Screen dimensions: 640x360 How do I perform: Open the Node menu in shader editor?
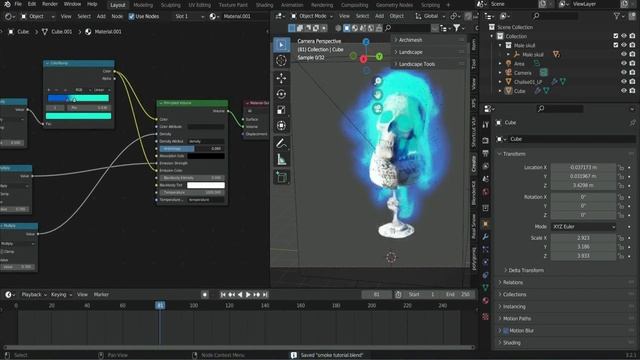click(x=117, y=16)
